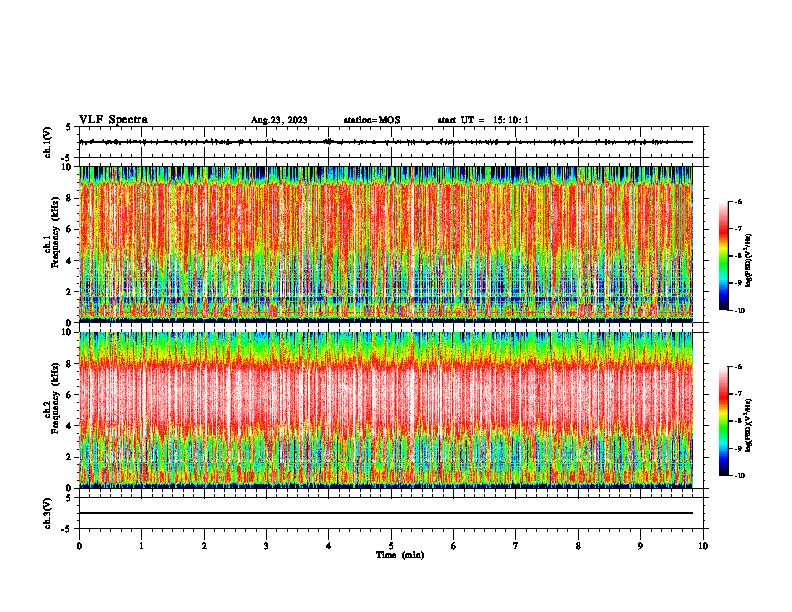The image size is (792, 612).
Task: Click time axis tick label "8"
Action: coord(578,546)
